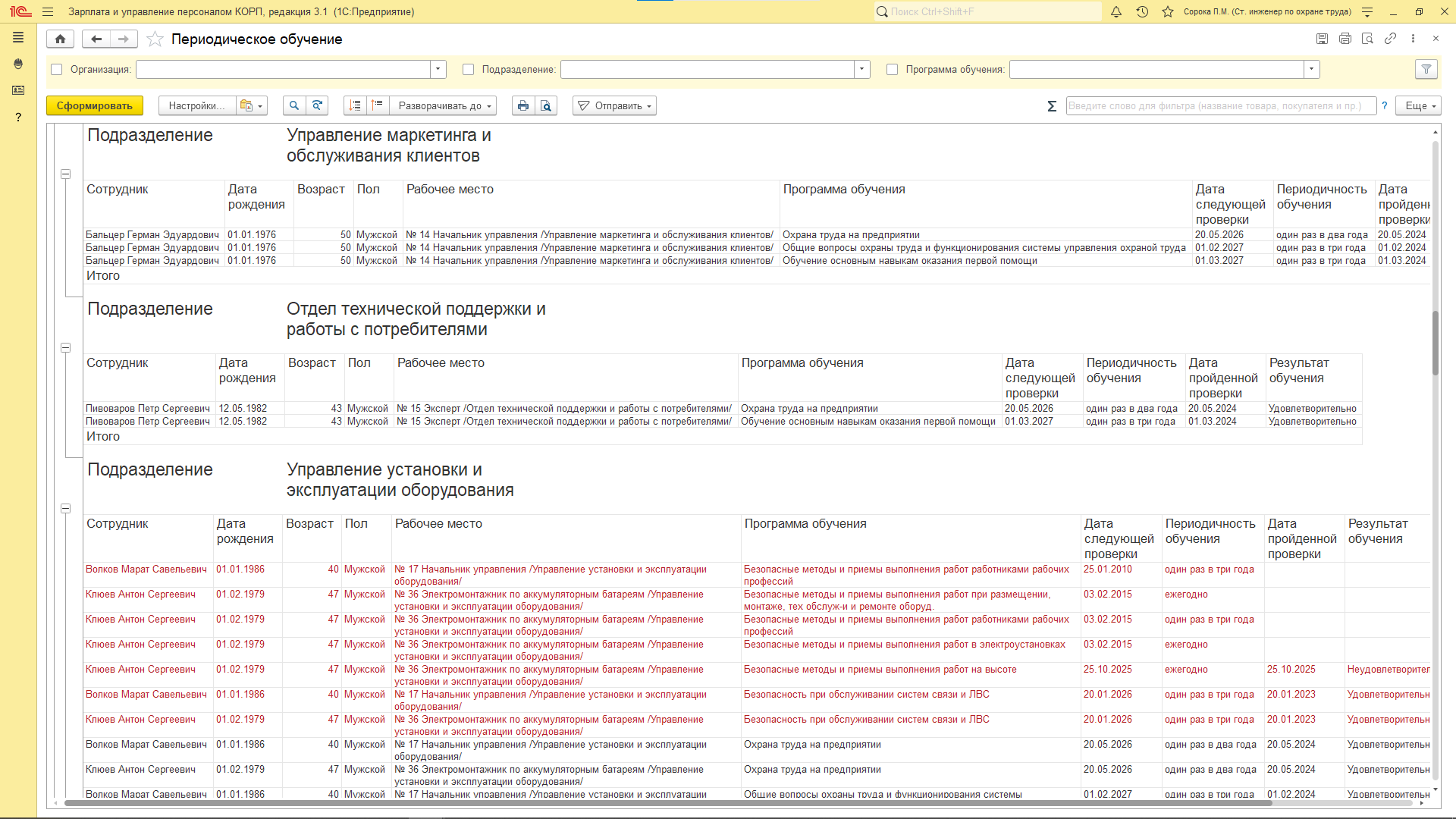Enable the Подразделение filter checkbox

pos(469,70)
